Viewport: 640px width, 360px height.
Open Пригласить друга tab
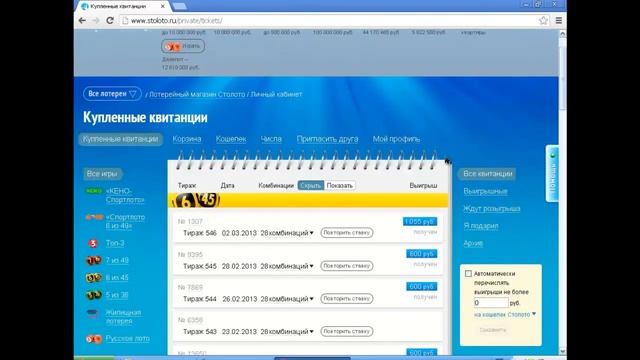(327, 139)
